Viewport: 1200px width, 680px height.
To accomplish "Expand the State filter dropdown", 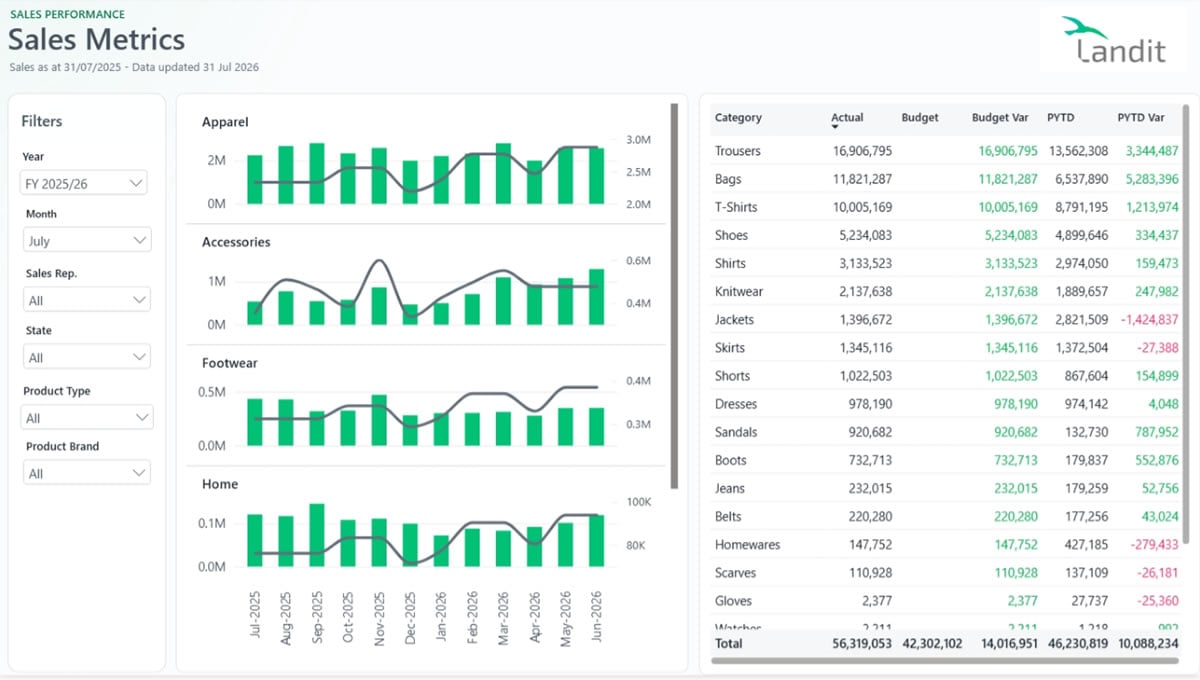I will pos(87,357).
